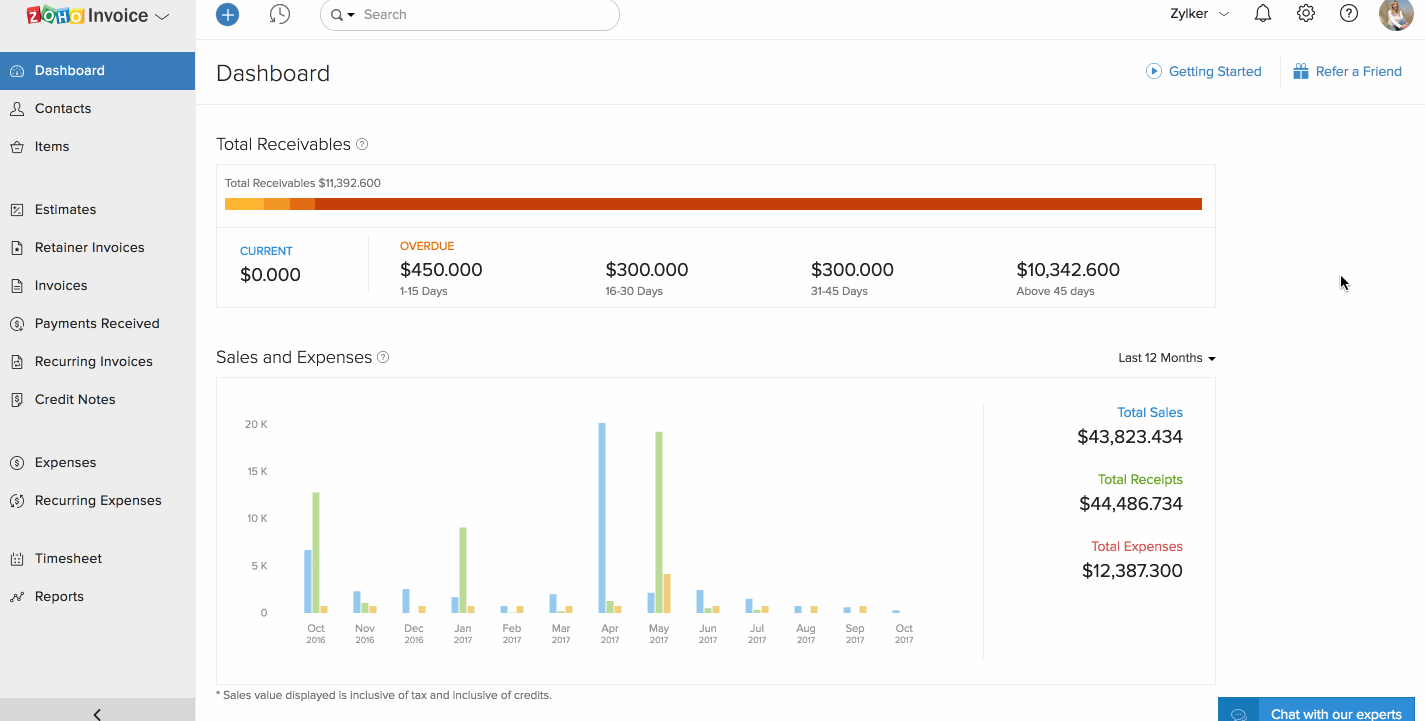Collapse the left sidebar with the chevron

(x=97, y=713)
